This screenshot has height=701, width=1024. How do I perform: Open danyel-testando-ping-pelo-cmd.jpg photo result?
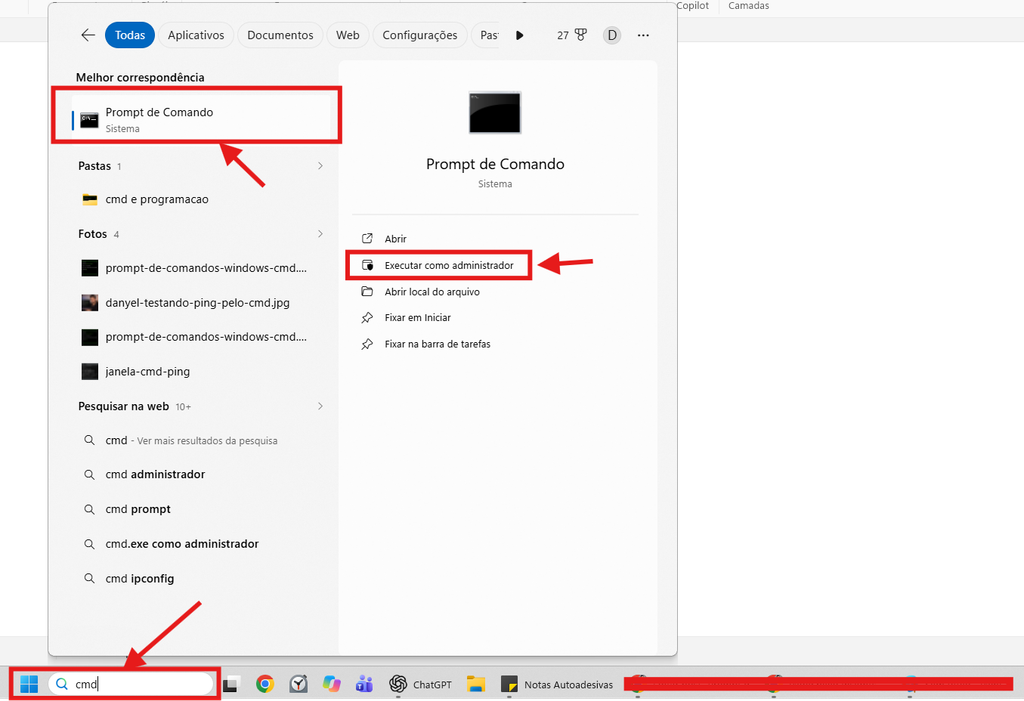point(202,302)
